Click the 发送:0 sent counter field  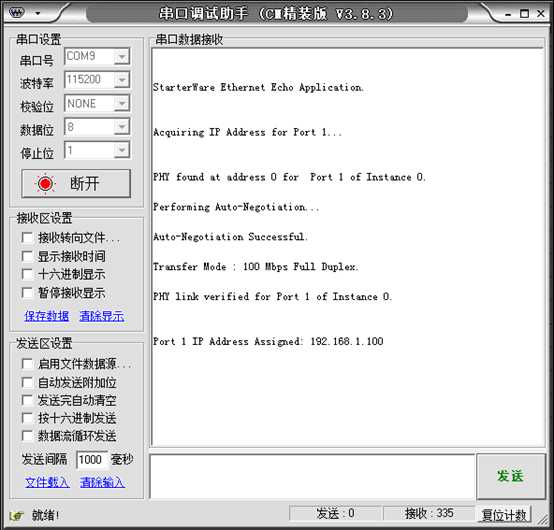click(x=335, y=513)
